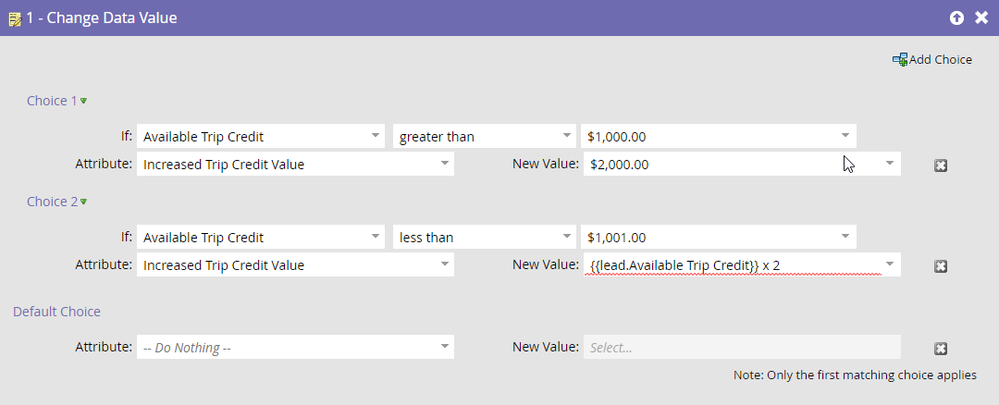Click the $1,001.00 value field
The width and height of the screenshot is (999, 405).
click(719, 238)
